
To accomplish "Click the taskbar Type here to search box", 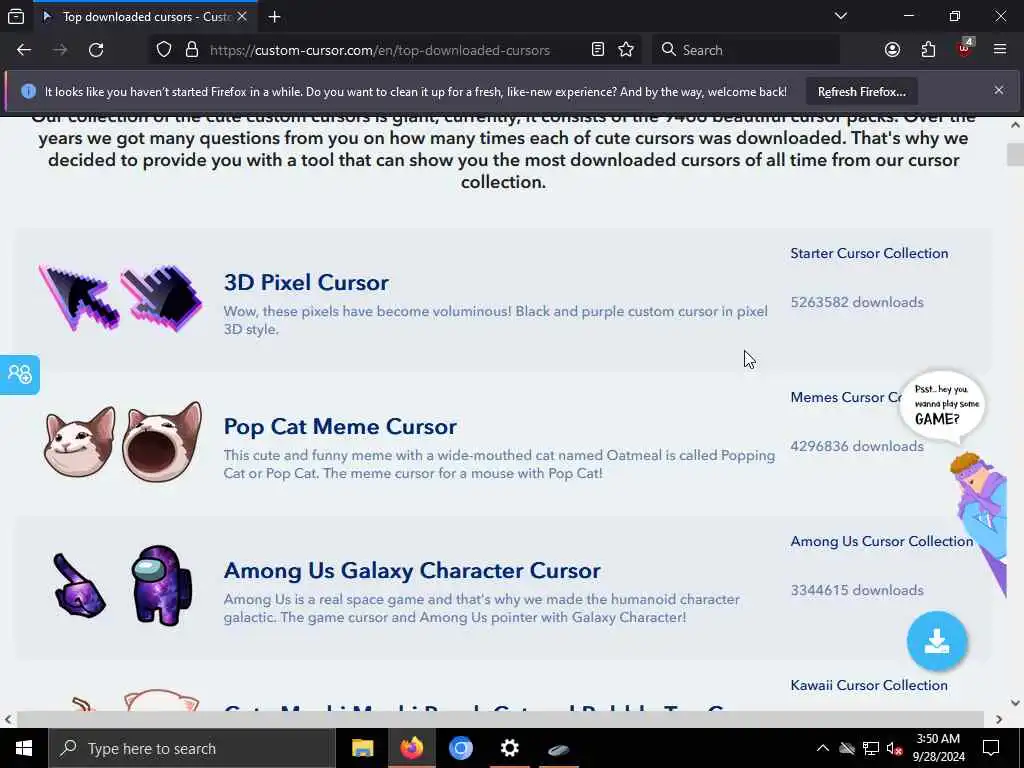I will 191,748.
